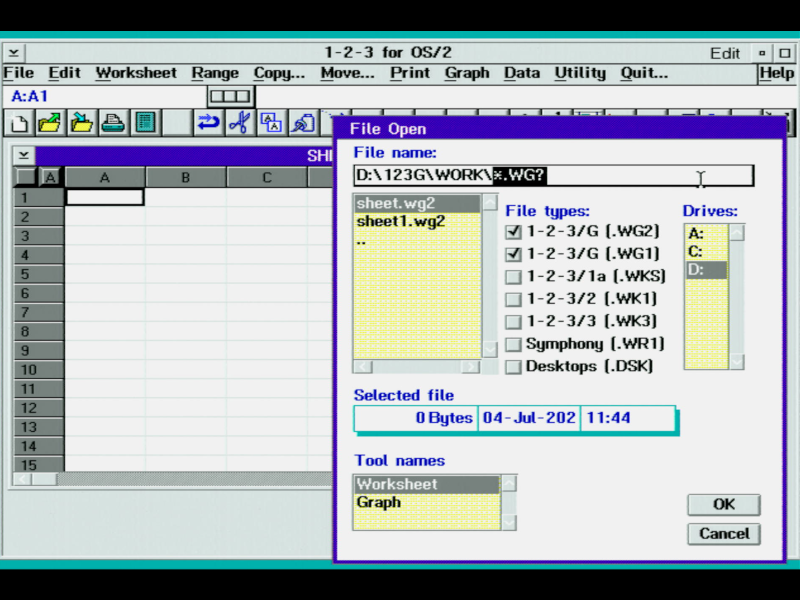Enable the 1-2-3/2 (.WK1) file type
The height and width of the screenshot is (600, 800).
(513, 299)
